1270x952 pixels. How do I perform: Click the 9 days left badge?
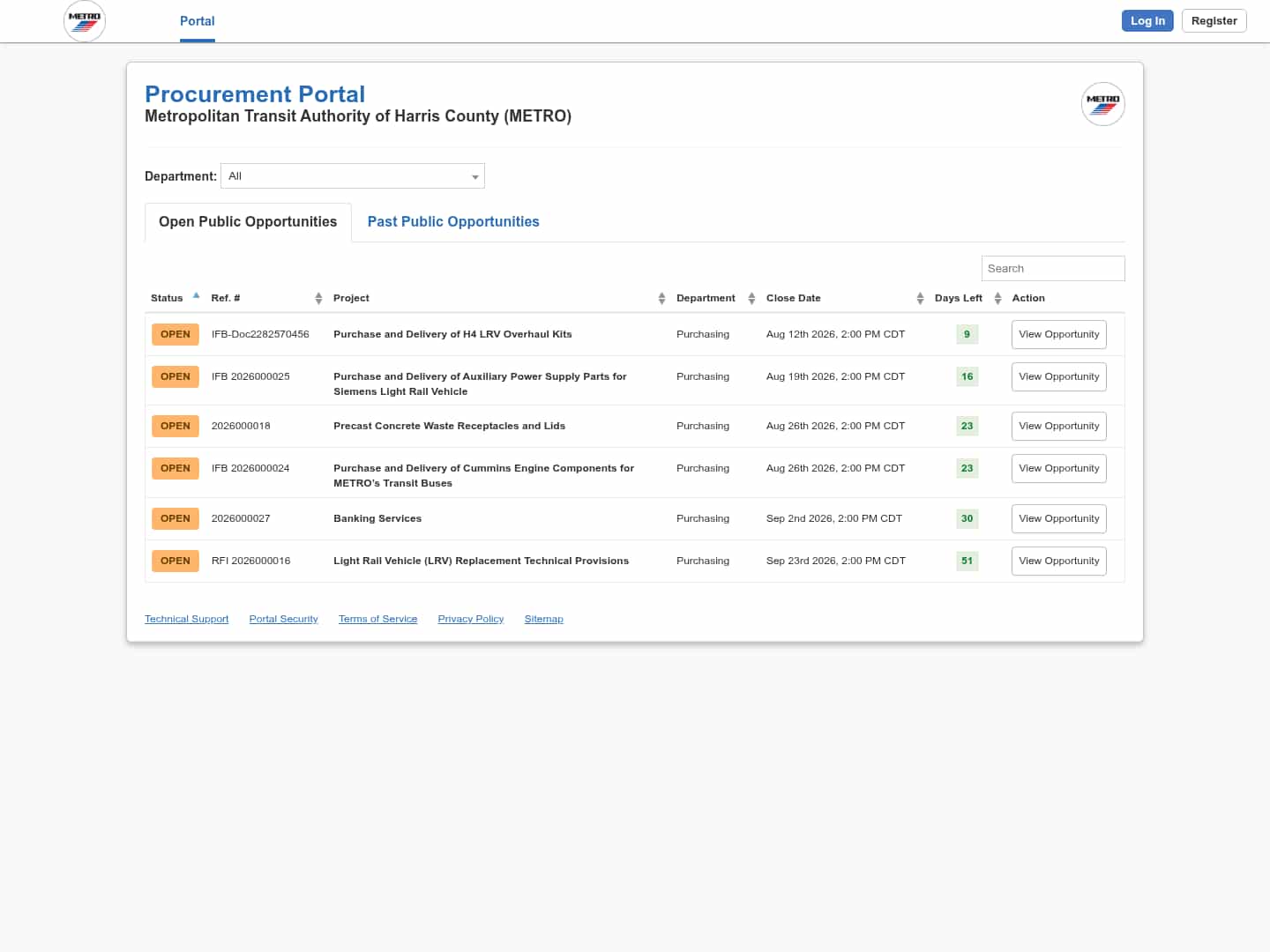(x=967, y=335)
